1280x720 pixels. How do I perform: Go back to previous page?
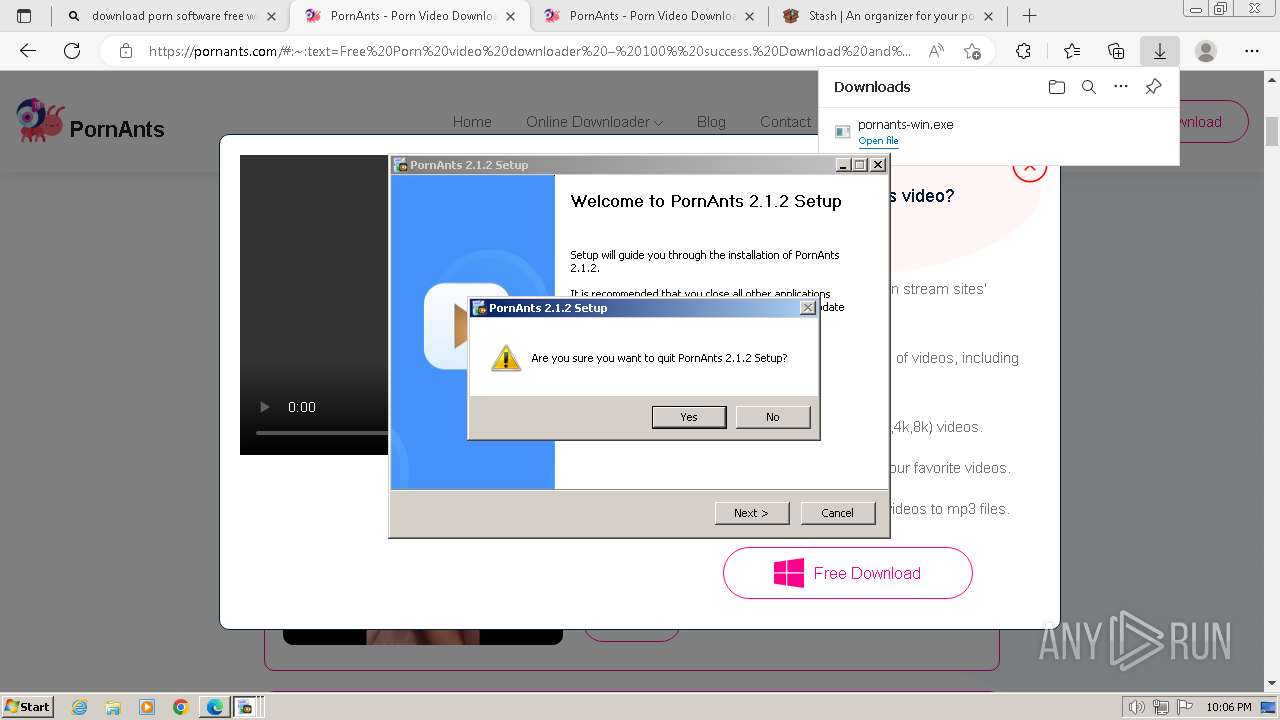28,51
